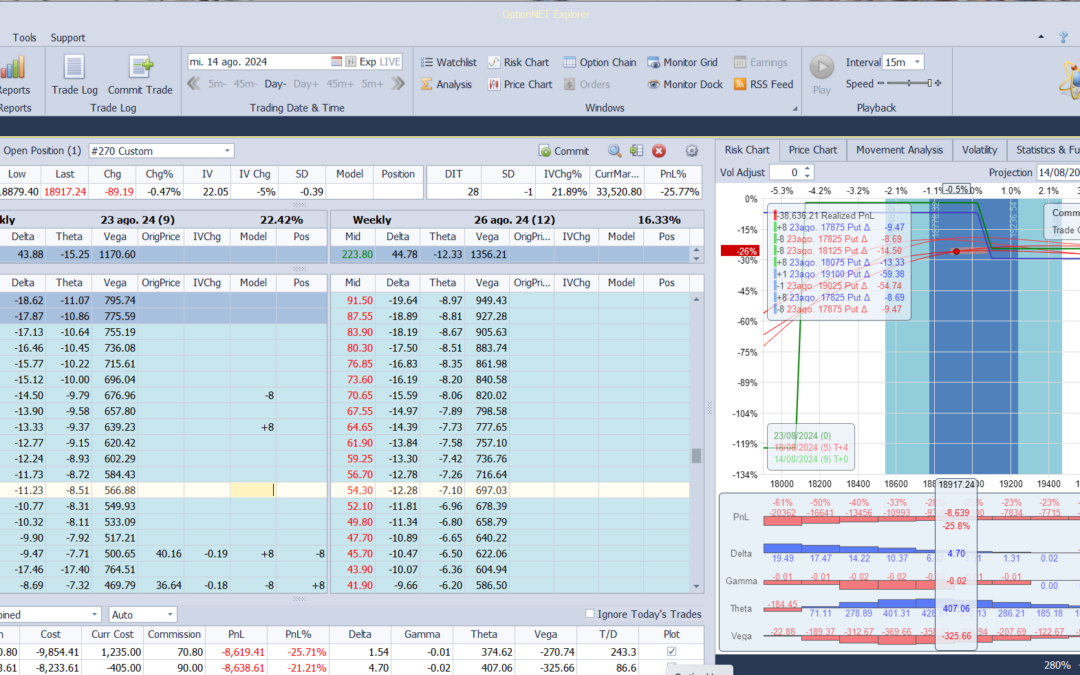This screenshot has width=1080, height=675.
Task: Open the RSS Feed window
Action: (762, 85)
